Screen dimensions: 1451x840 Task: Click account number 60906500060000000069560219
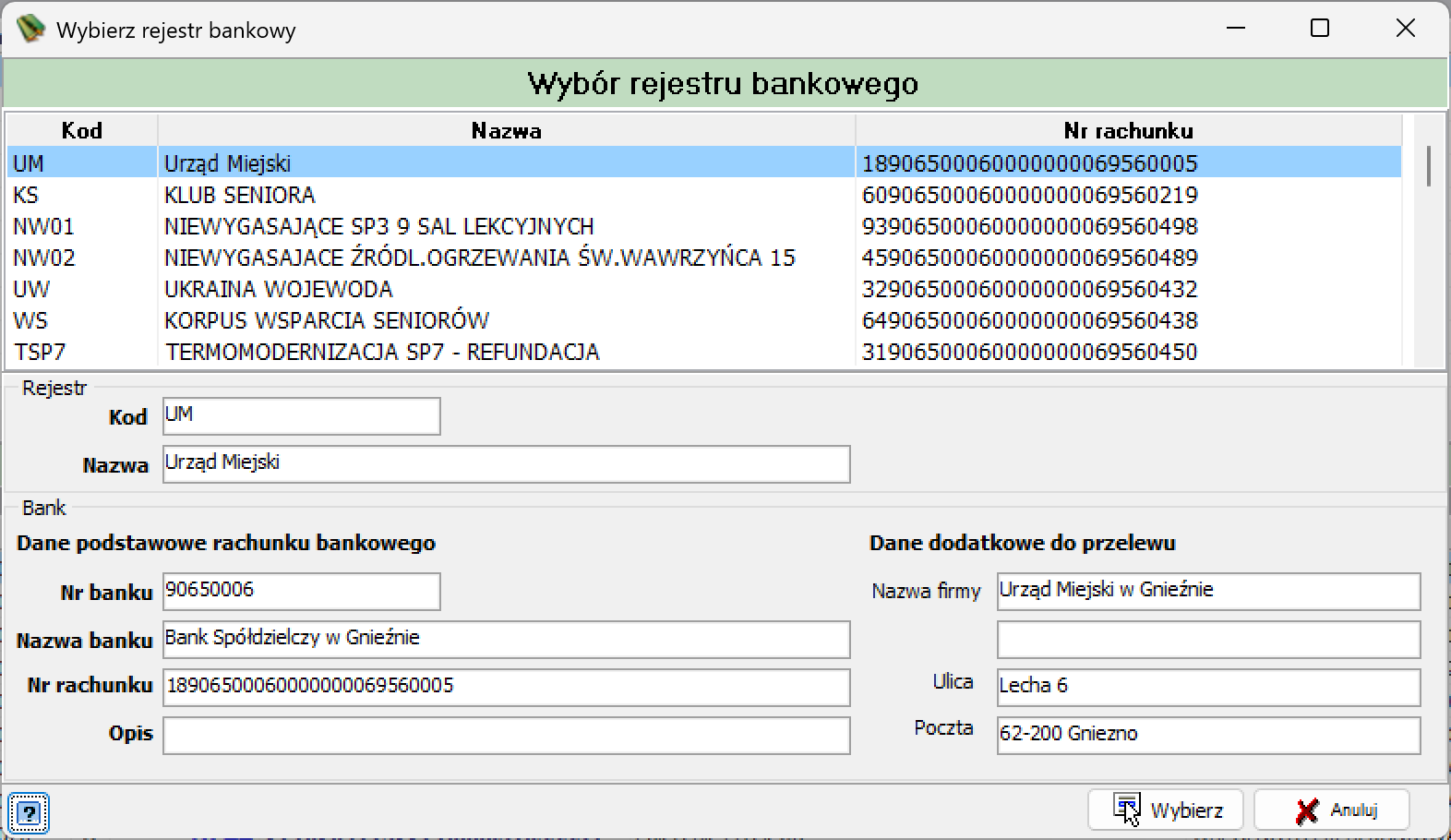1029,195
